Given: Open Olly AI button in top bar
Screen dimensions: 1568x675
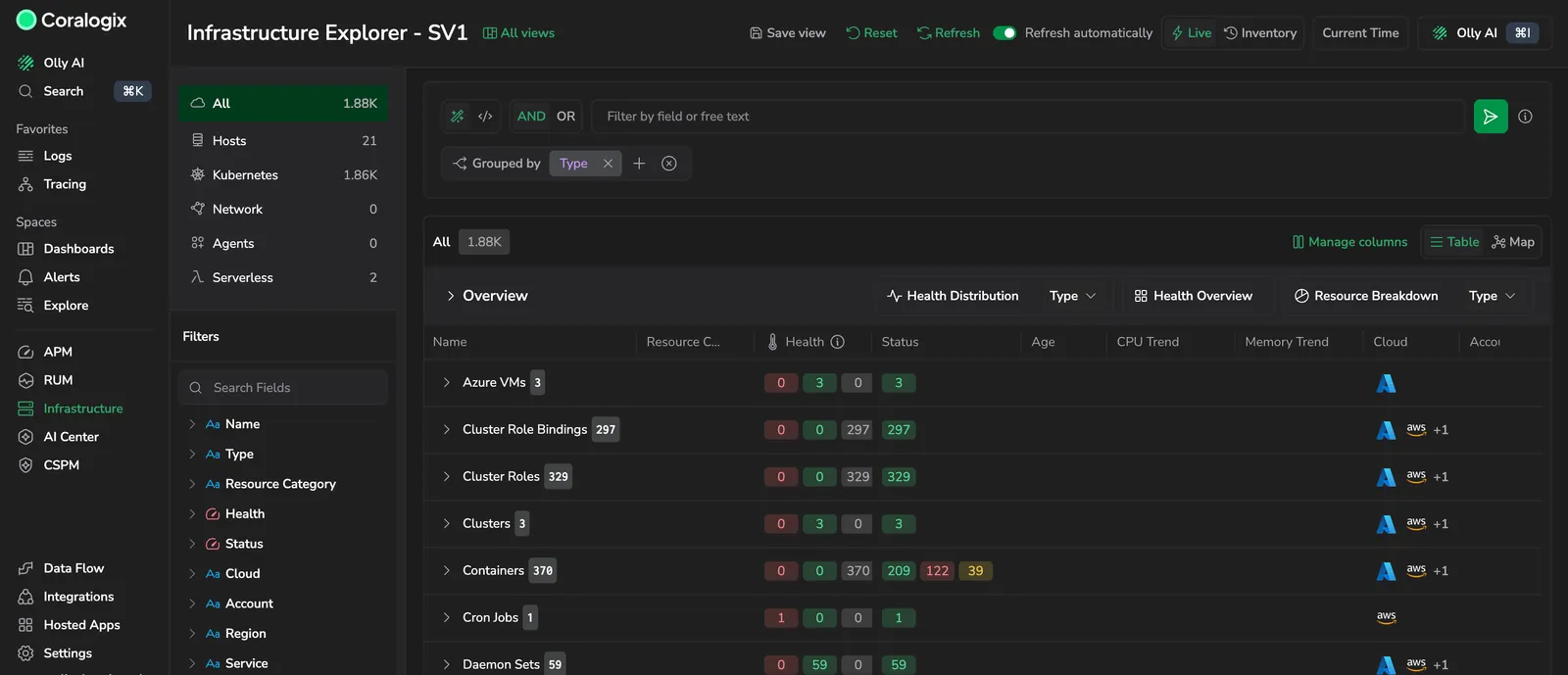Looking at the screenshot, I should pos(1485,33).
